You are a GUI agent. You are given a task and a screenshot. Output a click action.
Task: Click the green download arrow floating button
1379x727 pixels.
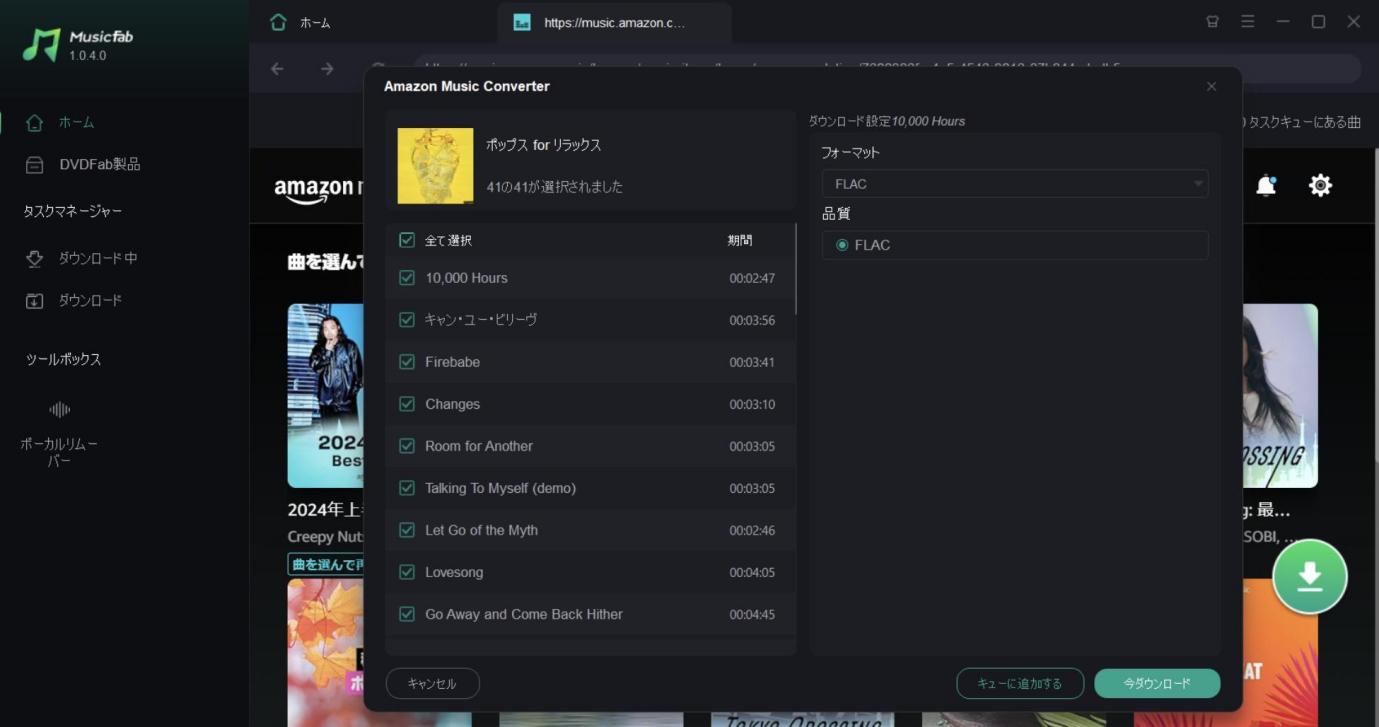click(1310, 577)
